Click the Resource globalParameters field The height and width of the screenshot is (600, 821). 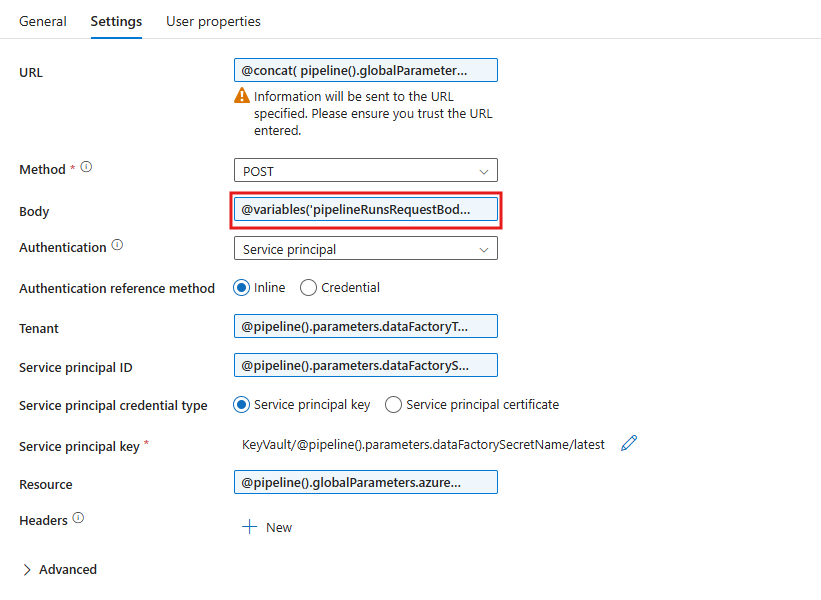pos(365,481)
